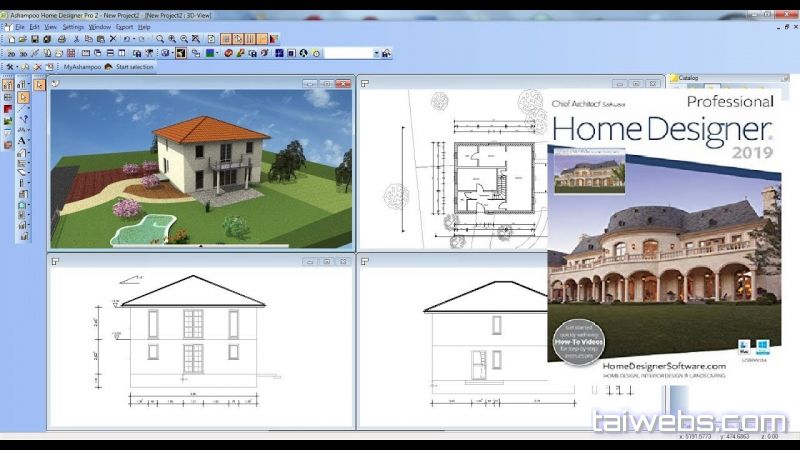Click the clock icon in view toolbar

(x=316, y=53)
